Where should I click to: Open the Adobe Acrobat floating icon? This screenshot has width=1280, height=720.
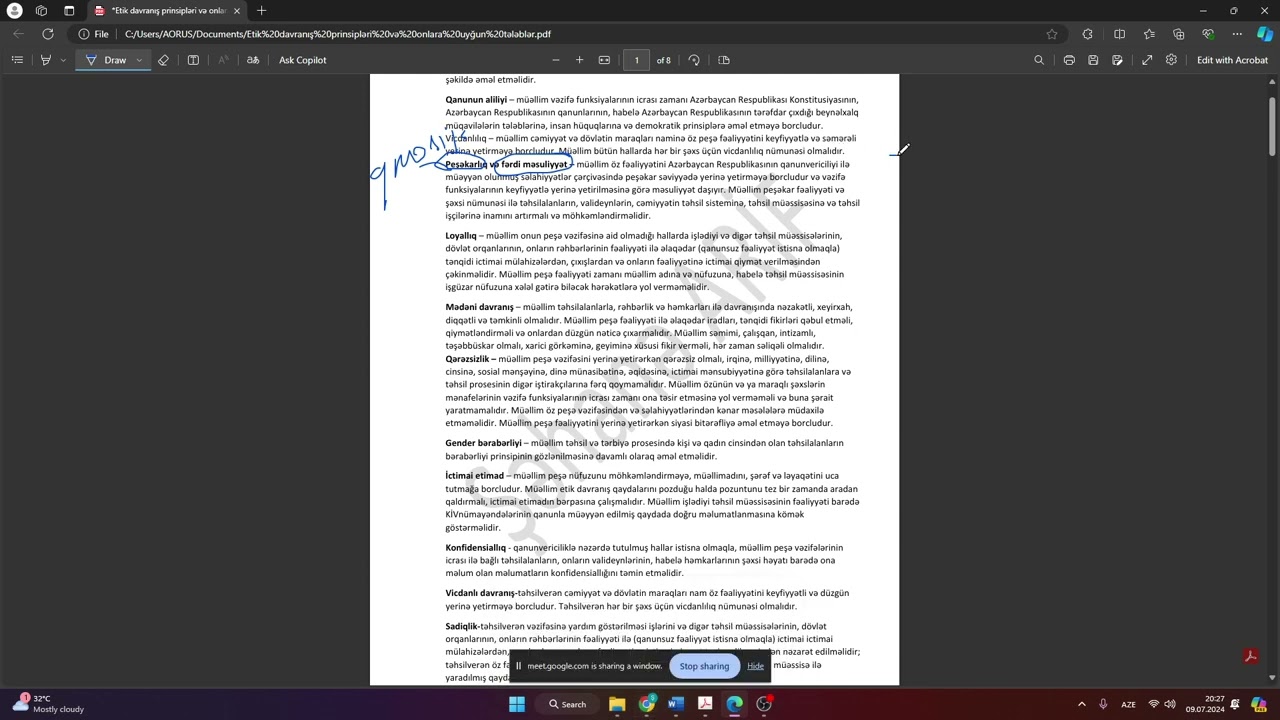(1250, 657)
